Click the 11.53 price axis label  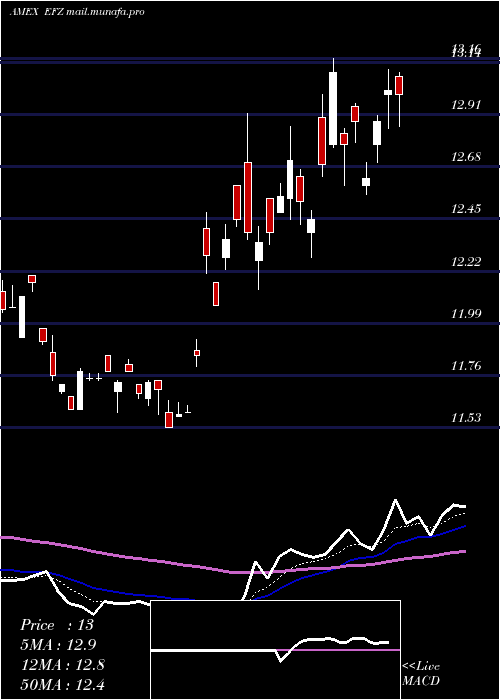click(x=466, y=418)
